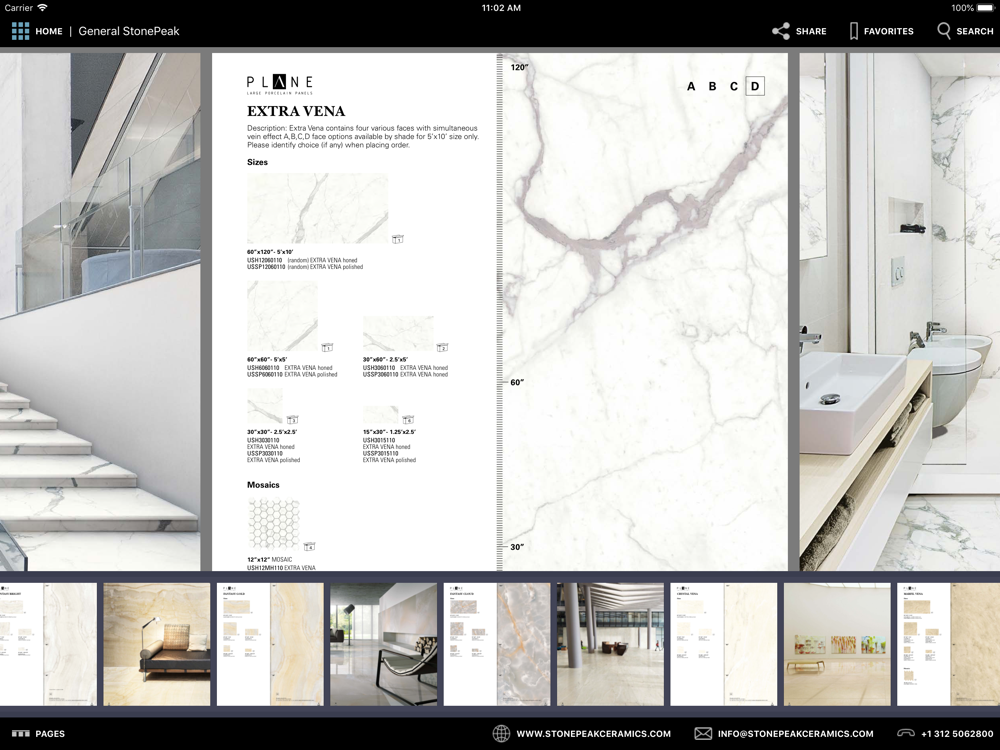This screenshot has width=1000, height=750.
Task: Open the golden onyx spec page thumbnail
Action: tap(270, 644)
